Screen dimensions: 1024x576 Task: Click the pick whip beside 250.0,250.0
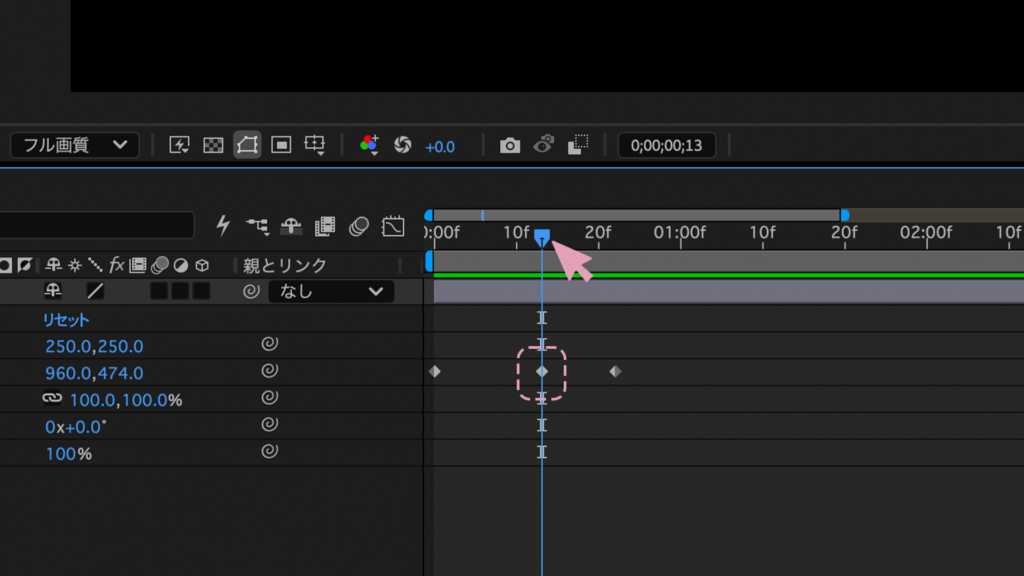(270, 344)
